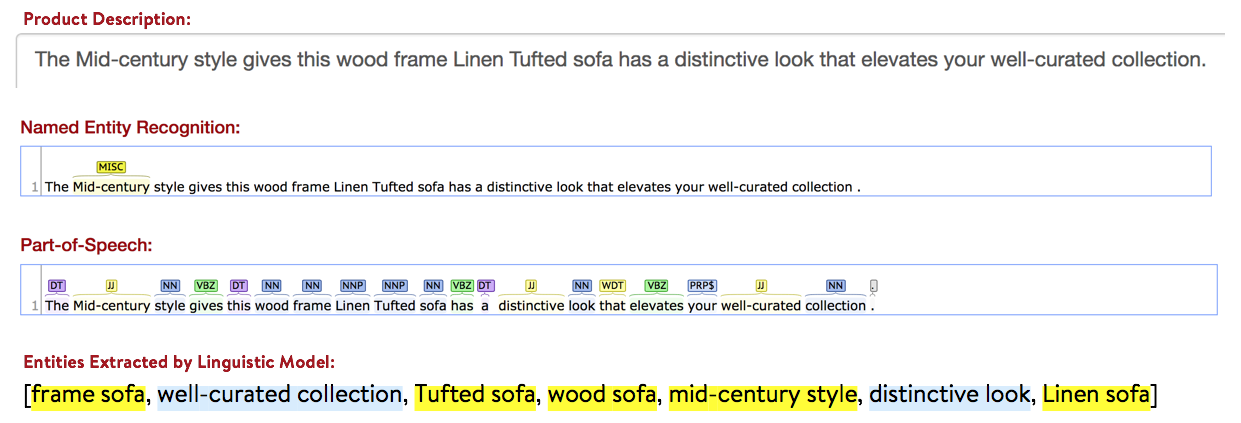Select the "well-curated collection" extracted entity
Screen dimensions: 1241x423
coord(279,396)
